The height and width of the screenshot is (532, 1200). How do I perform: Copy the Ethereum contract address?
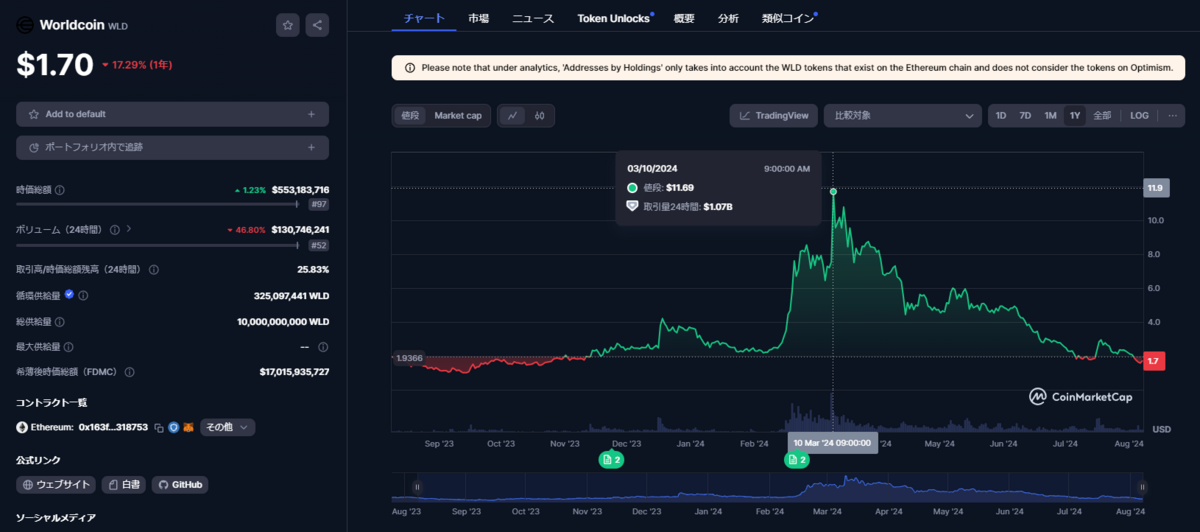pos(159,428)
